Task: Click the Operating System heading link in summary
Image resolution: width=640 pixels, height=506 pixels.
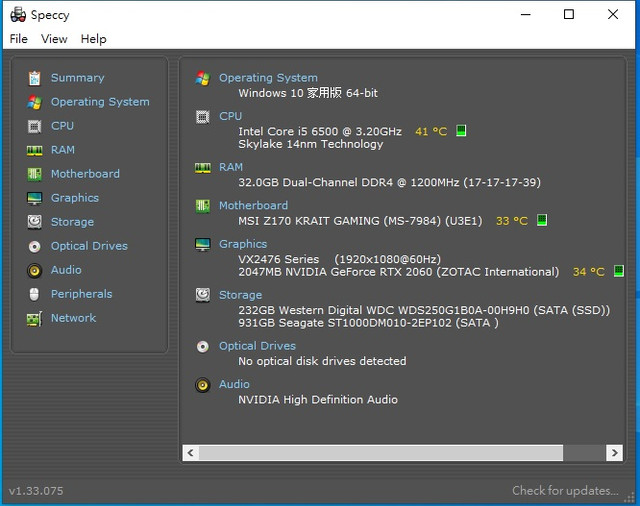Action: [x=268, y=78]
